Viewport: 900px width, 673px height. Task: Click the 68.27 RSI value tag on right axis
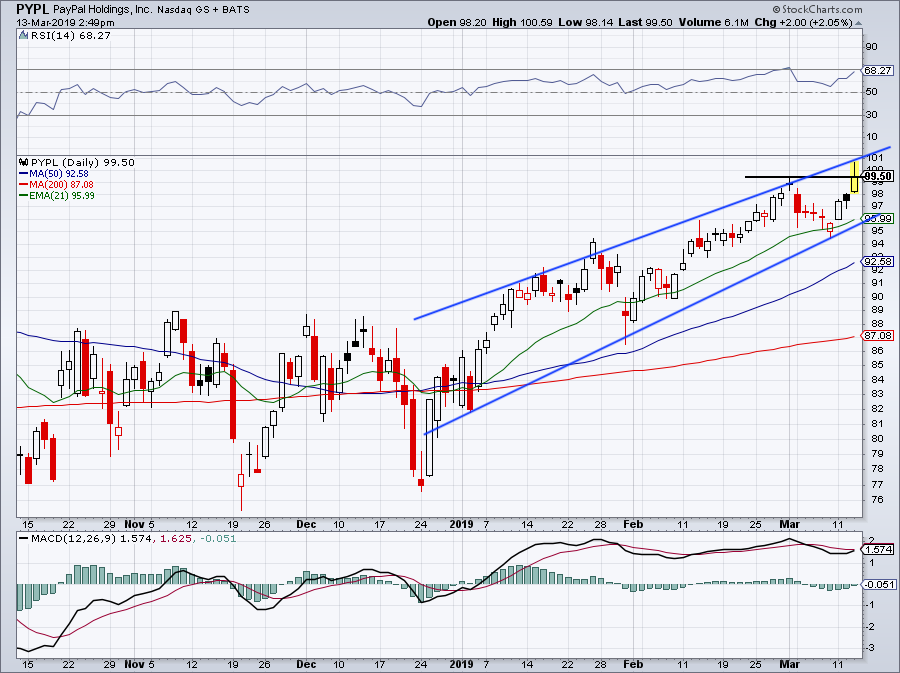878,71
